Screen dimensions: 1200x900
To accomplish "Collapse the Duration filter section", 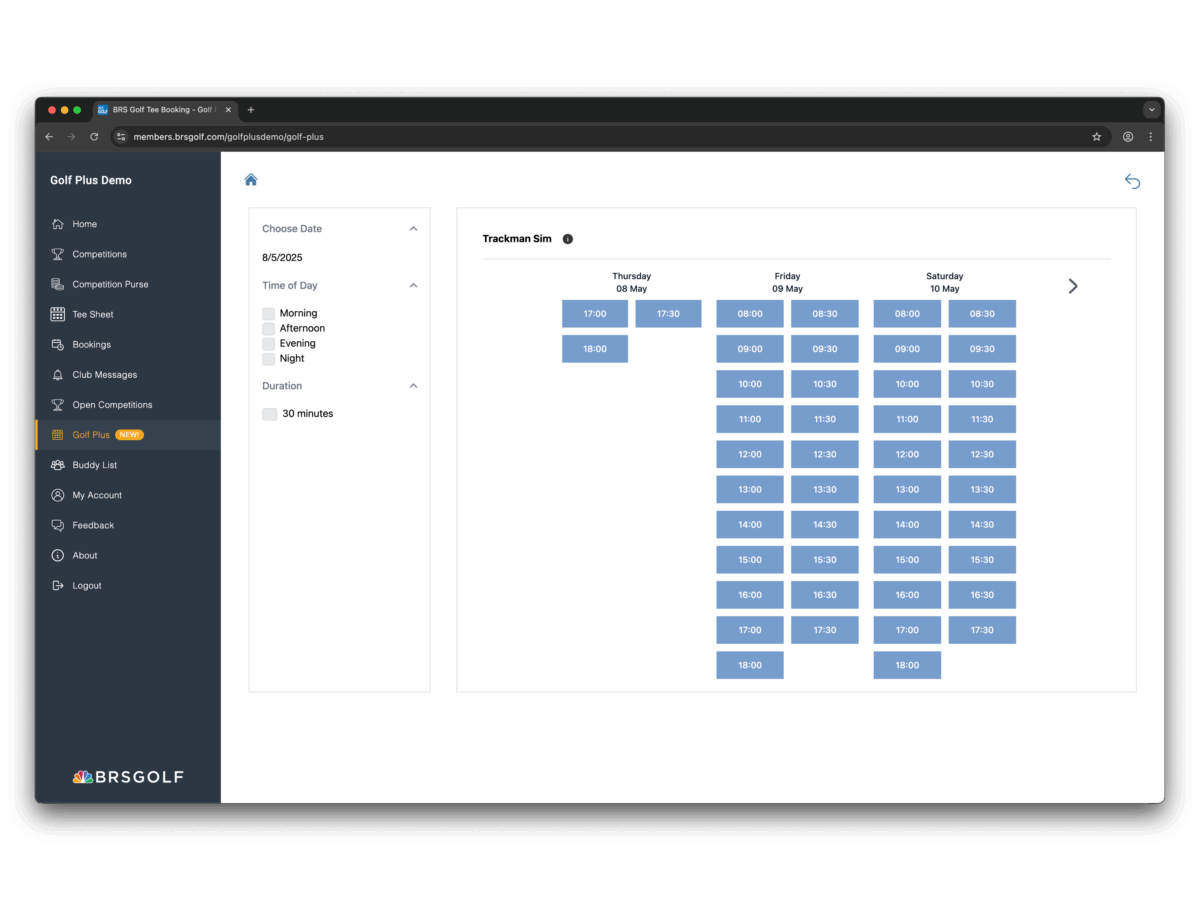I will [x=413, y=386].
